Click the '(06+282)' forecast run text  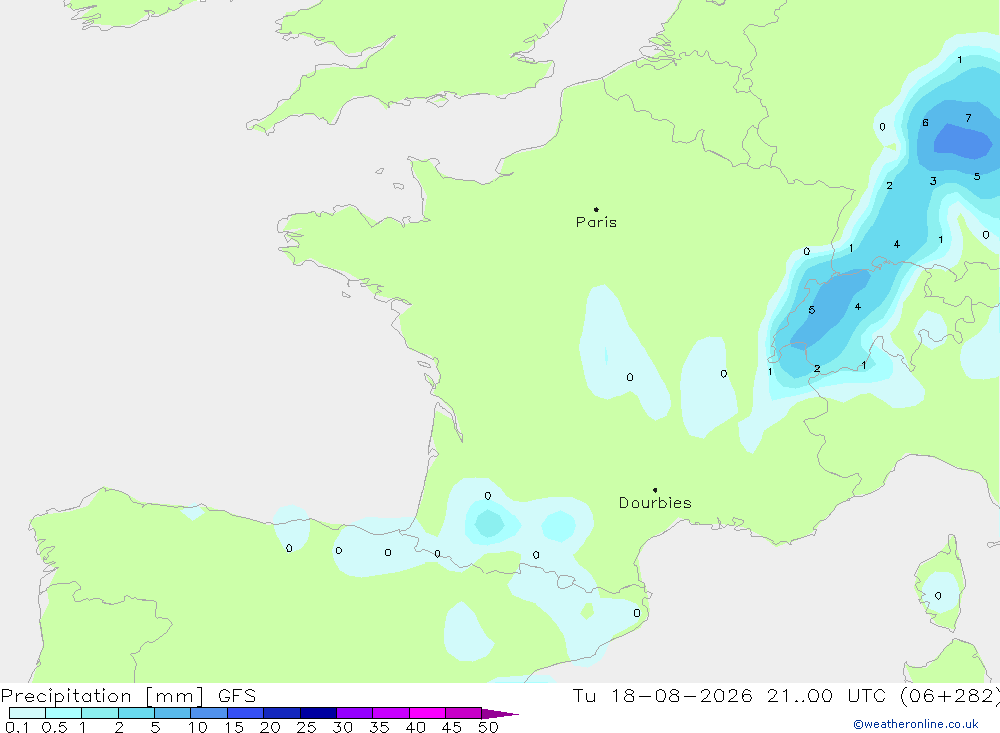(x=949, y=696)
